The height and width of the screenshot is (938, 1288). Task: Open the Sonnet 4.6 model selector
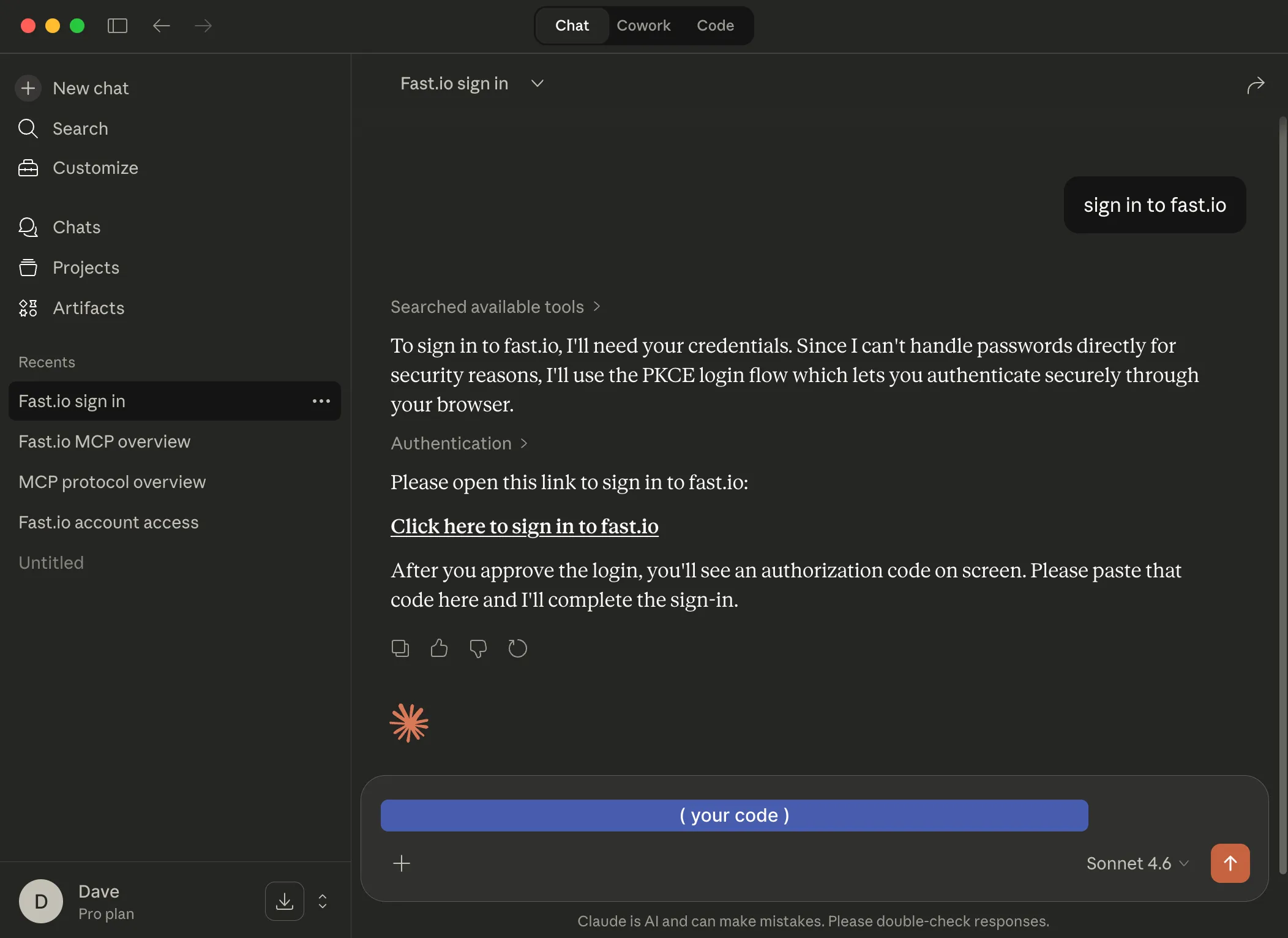[x=1136, y=863]
